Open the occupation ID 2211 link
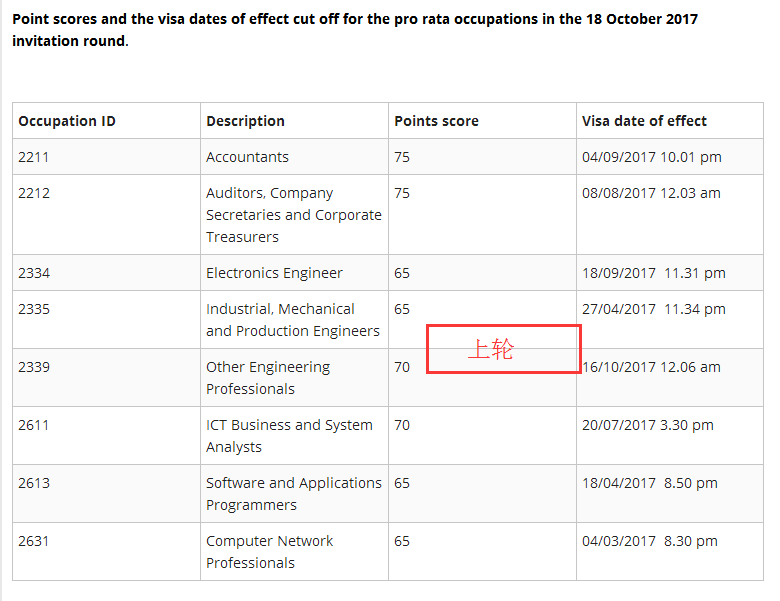Screen dimensions: 780x601 pos(32,157)
